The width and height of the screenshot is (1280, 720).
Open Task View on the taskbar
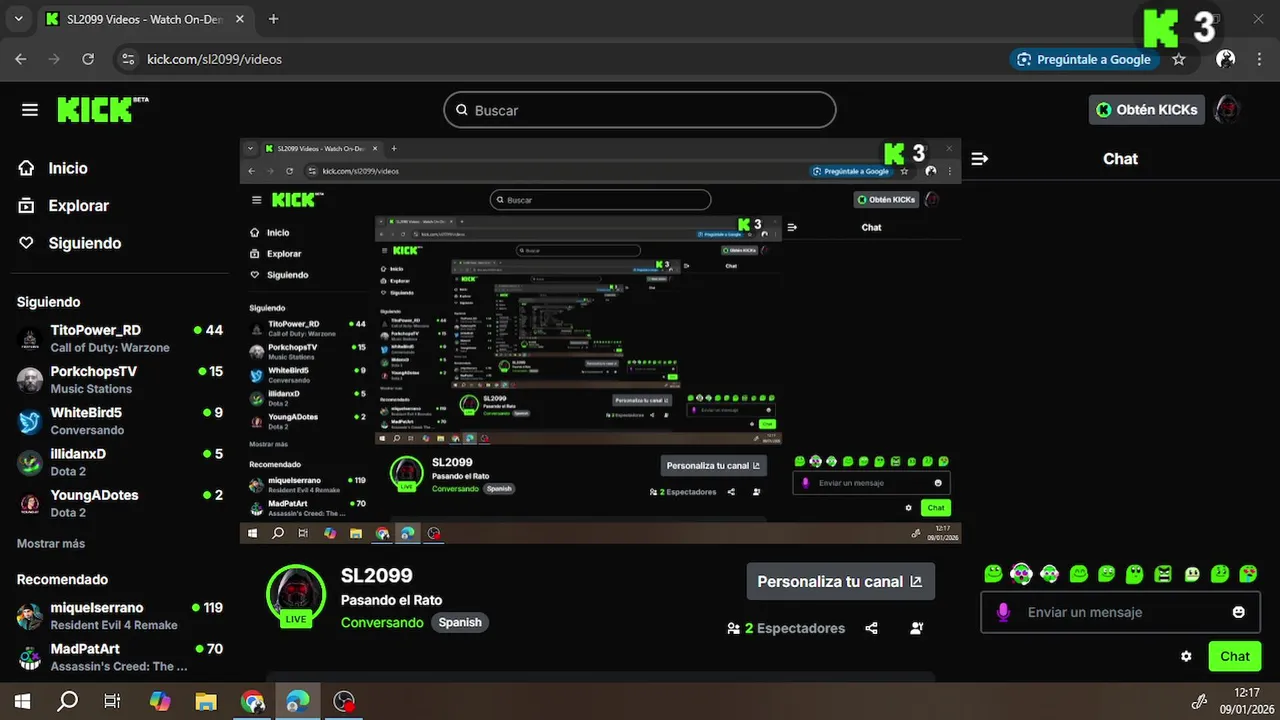tap(113, 702)
